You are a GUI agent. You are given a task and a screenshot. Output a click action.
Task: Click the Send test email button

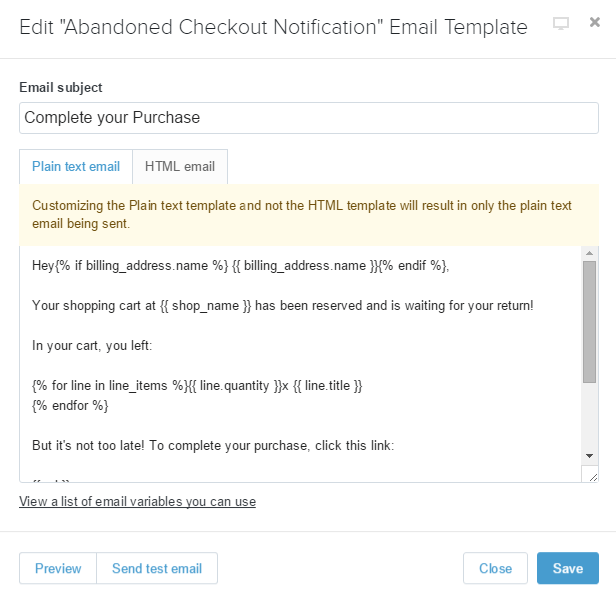[x=157, y=568]
